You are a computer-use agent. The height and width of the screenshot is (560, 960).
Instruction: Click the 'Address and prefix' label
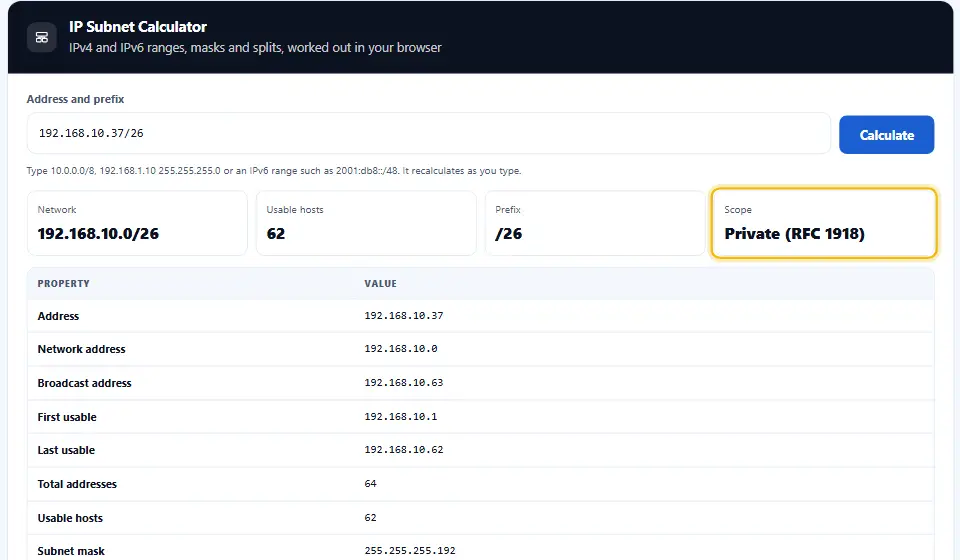(x=75, y=99)
